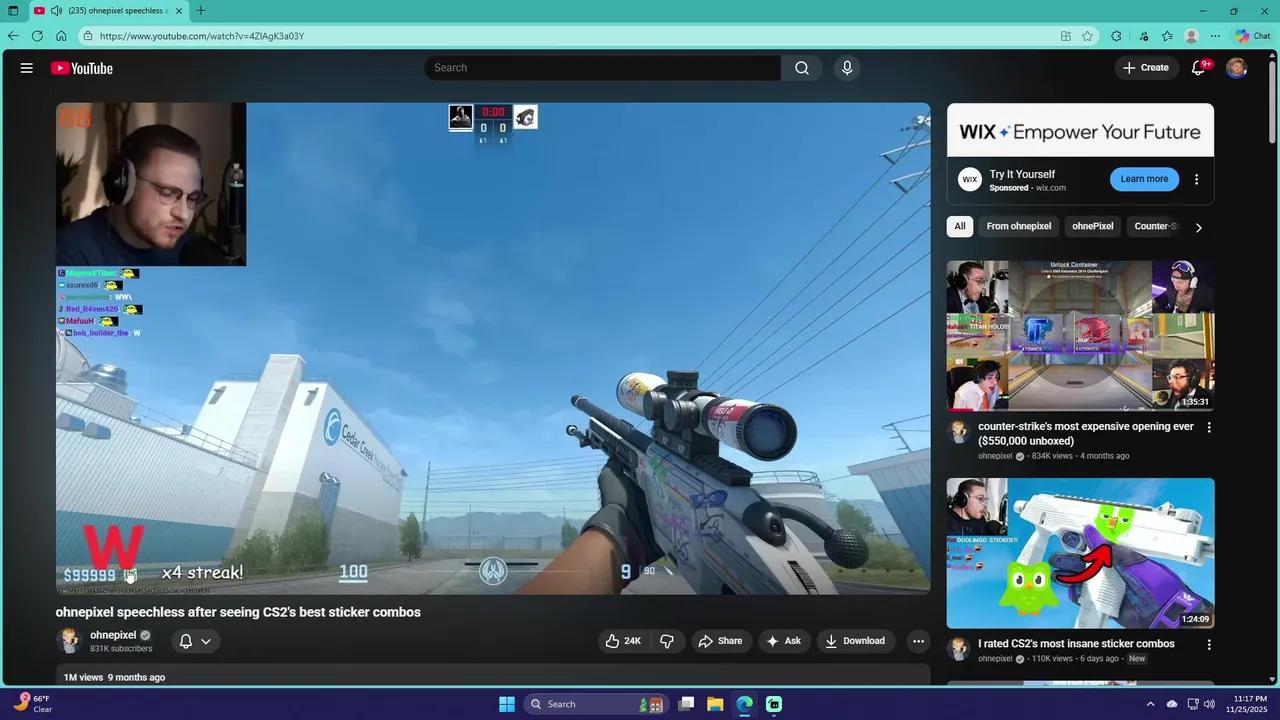Open the Wix ad options menu
The image size is (1280, 720).
pyautogui.click(x=1196, y=180)
